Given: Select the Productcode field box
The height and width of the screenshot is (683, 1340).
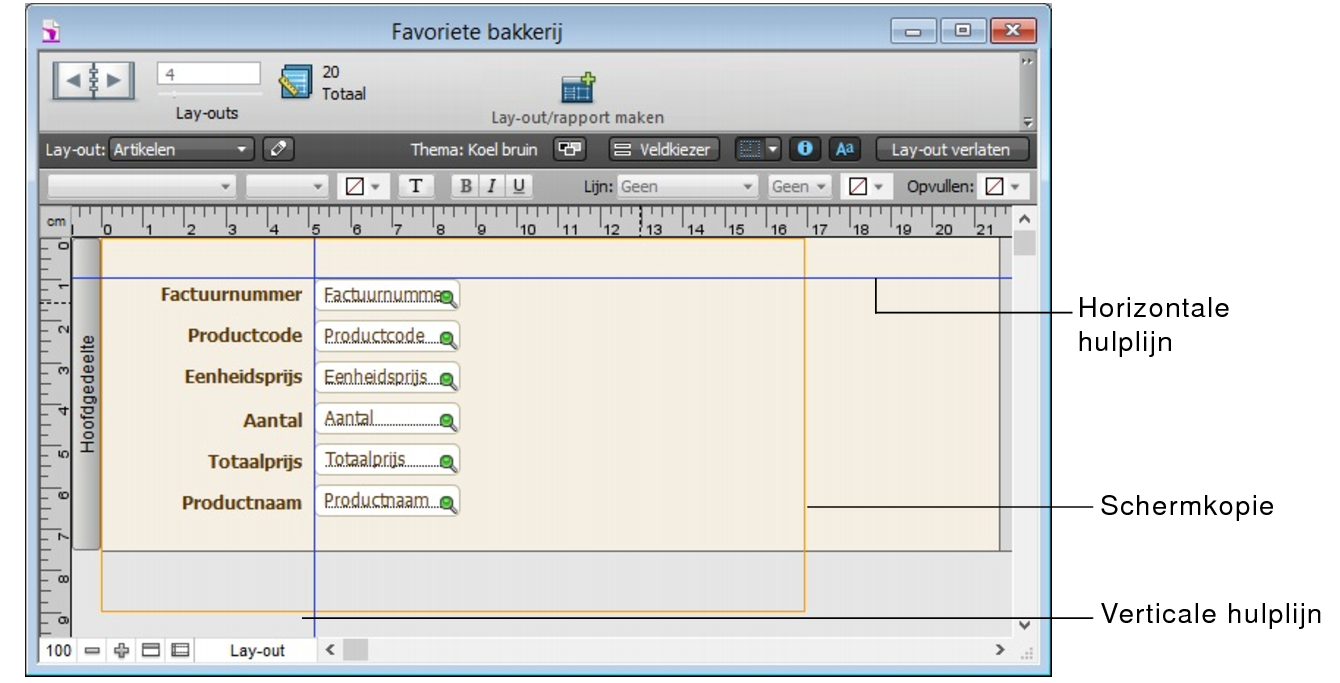Looking at the screenshot, I should click(x=387, y=336).
